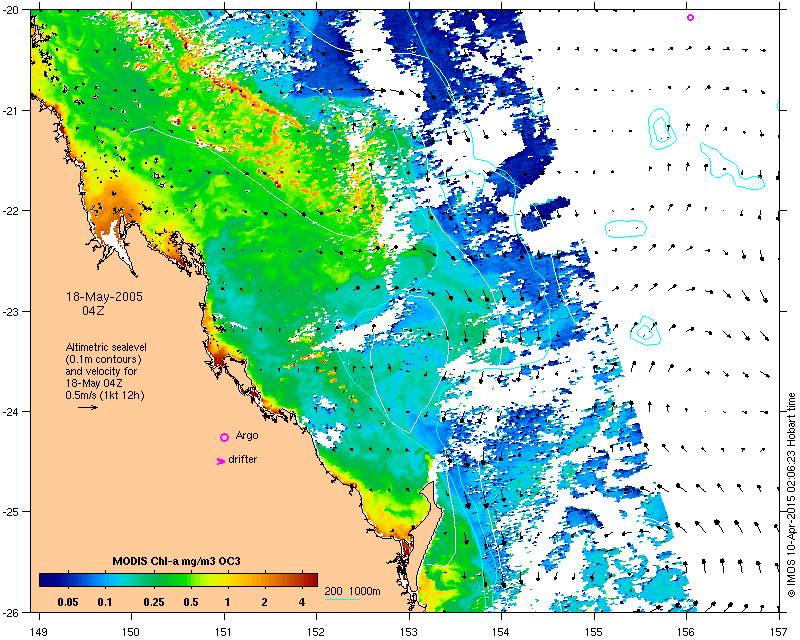Click the "Argo" legend label

coord(247,436)
